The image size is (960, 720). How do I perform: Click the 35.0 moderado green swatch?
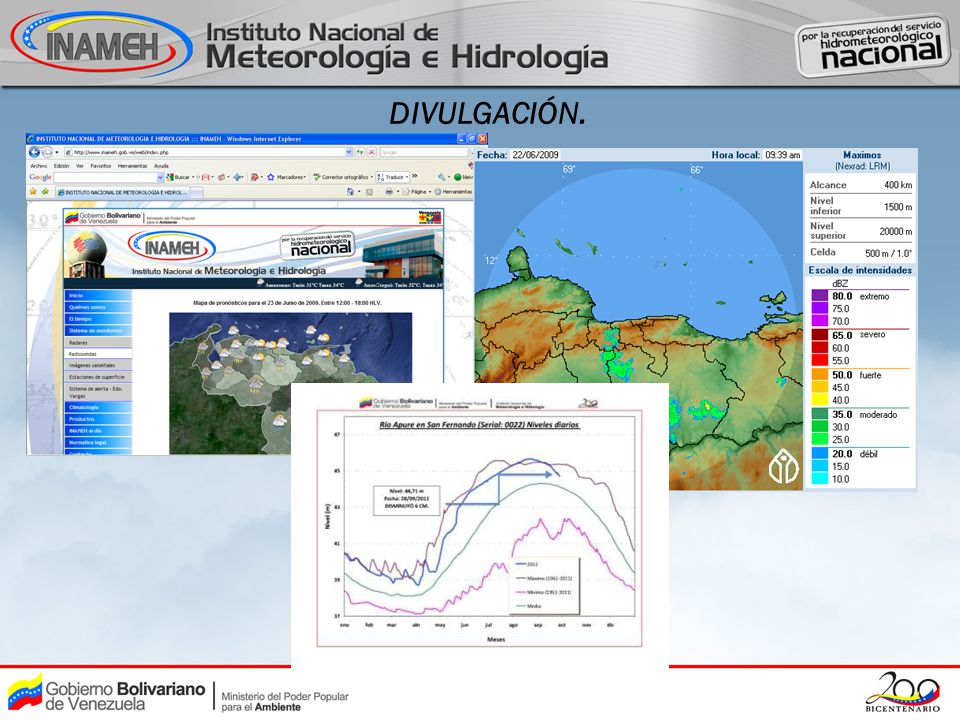820,414
